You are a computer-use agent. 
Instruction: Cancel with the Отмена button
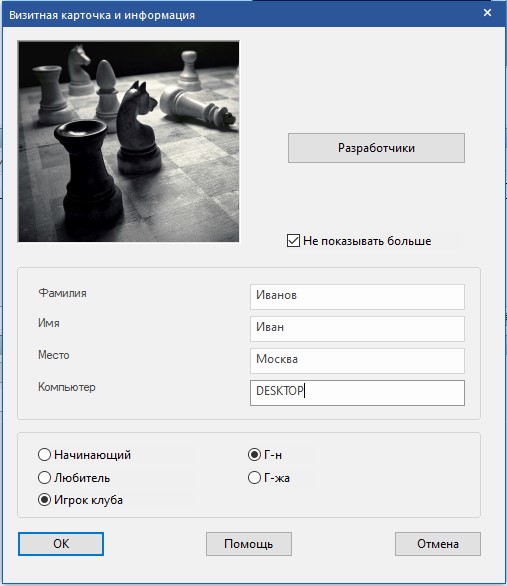click(438, 544)
